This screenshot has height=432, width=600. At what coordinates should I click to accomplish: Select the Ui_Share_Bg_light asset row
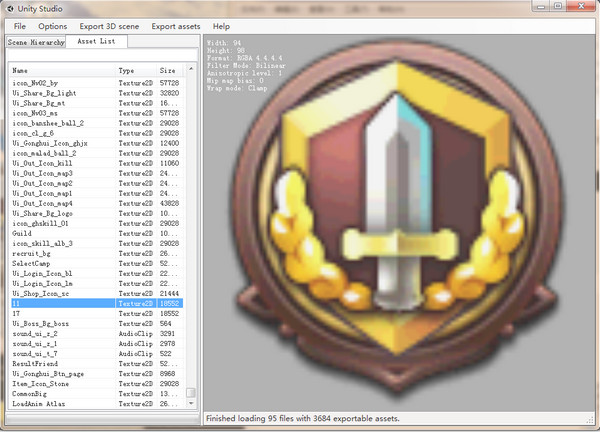coord(97,93)
